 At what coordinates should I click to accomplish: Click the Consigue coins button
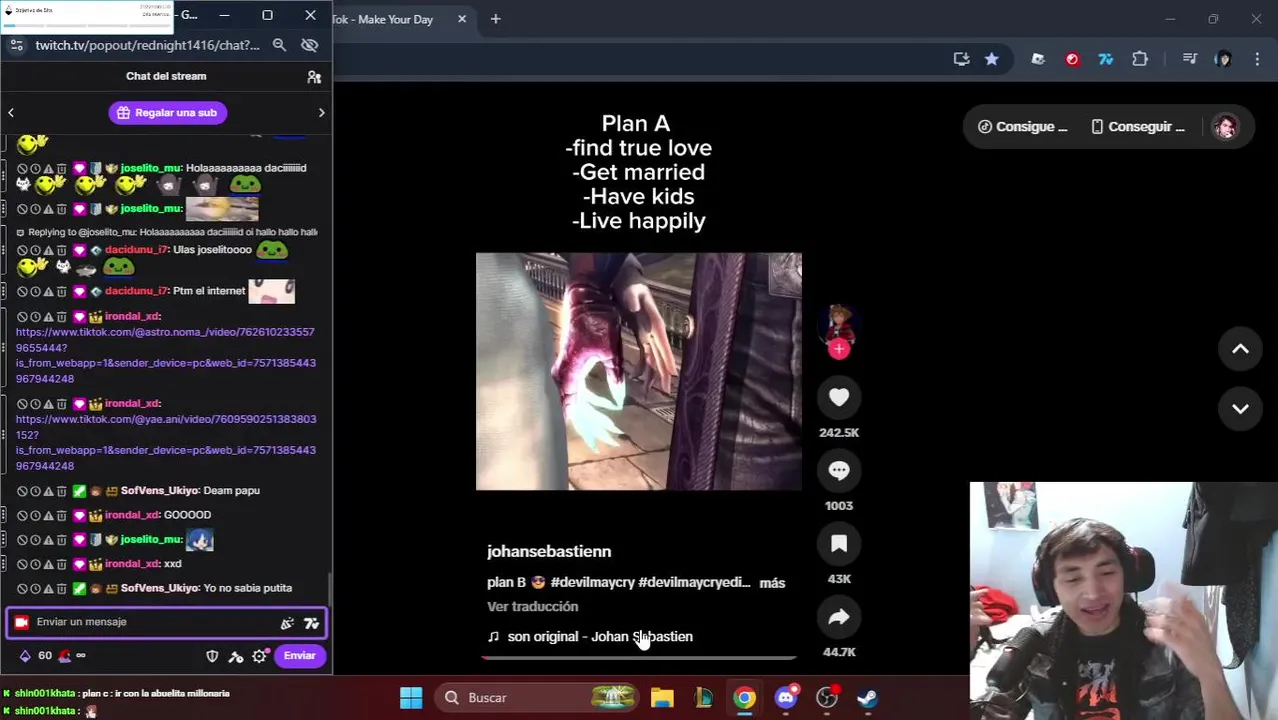point(1022,127)
